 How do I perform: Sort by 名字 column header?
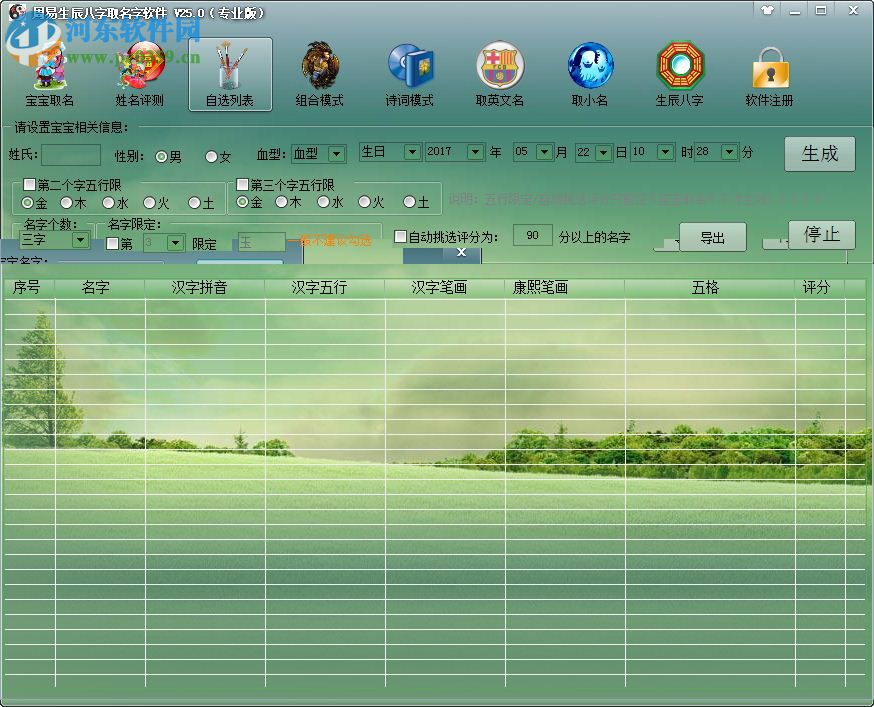point(96,288)
